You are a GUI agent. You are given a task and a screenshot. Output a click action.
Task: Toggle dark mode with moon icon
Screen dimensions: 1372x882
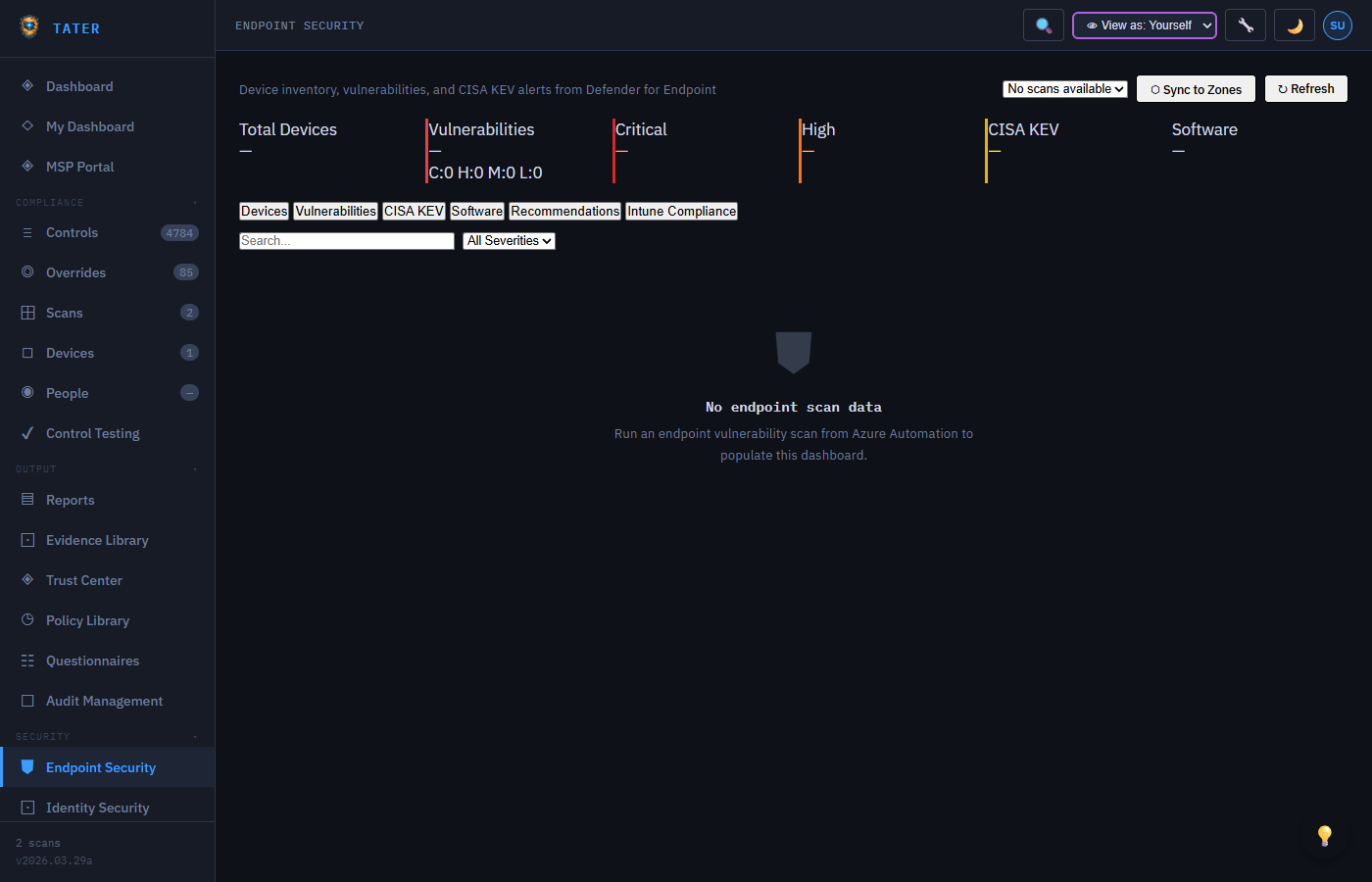pos(1295,25)
